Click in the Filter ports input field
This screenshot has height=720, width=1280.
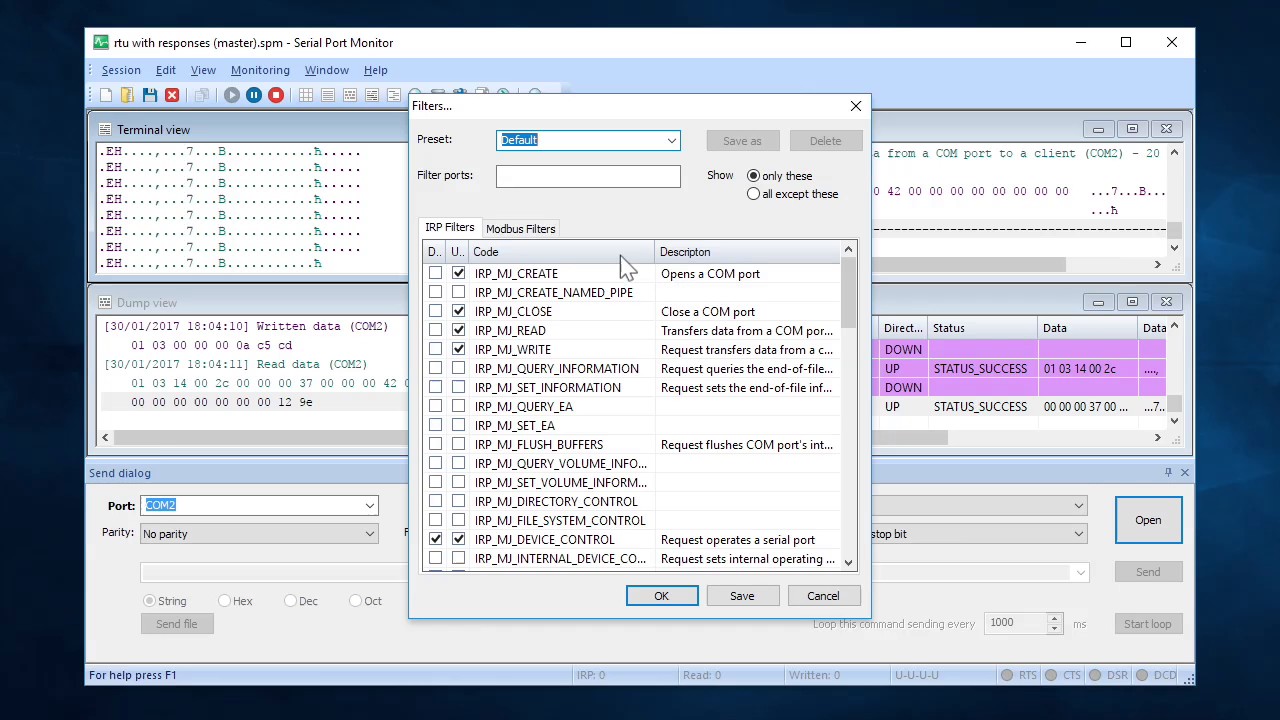click(588, 176)
